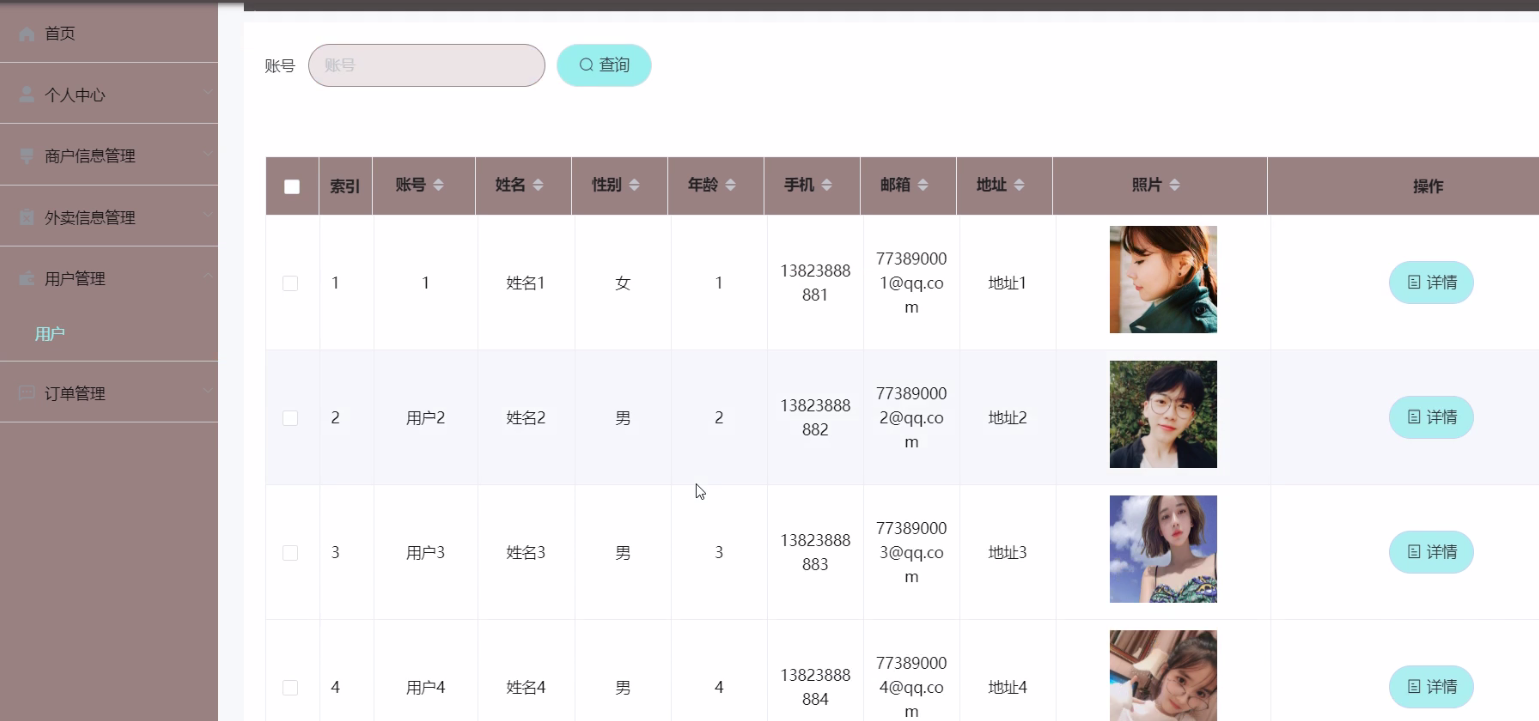Open 详情 for 姓名2
1539x721 pixels.
point(1431,417)
